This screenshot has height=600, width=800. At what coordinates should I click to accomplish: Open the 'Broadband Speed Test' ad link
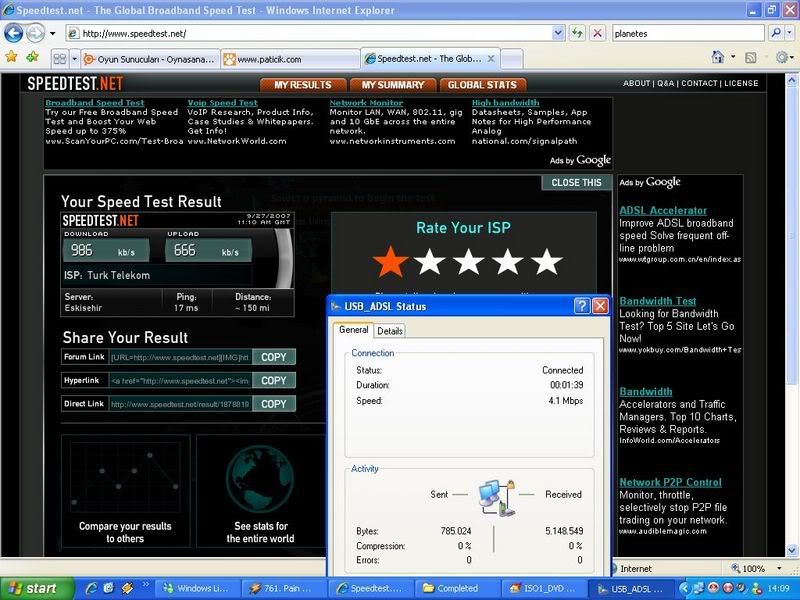tap(94, 103)
